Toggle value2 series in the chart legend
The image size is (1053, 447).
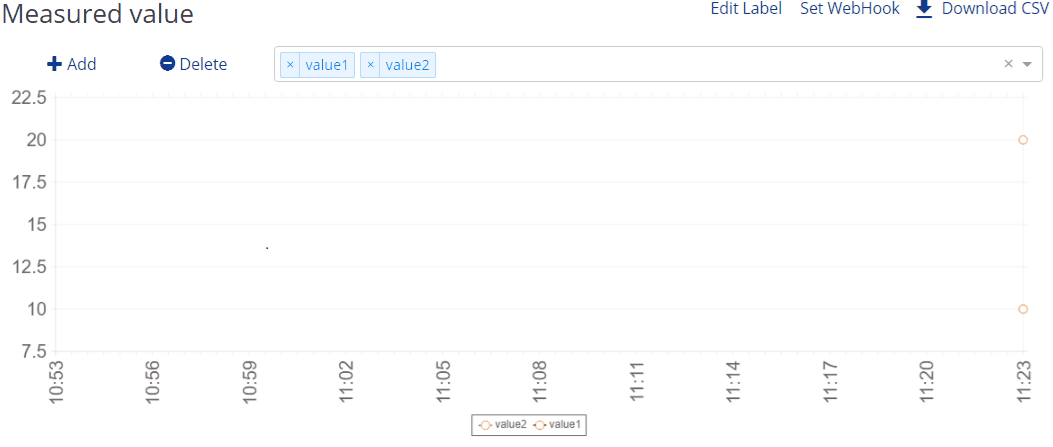point(503,425)
